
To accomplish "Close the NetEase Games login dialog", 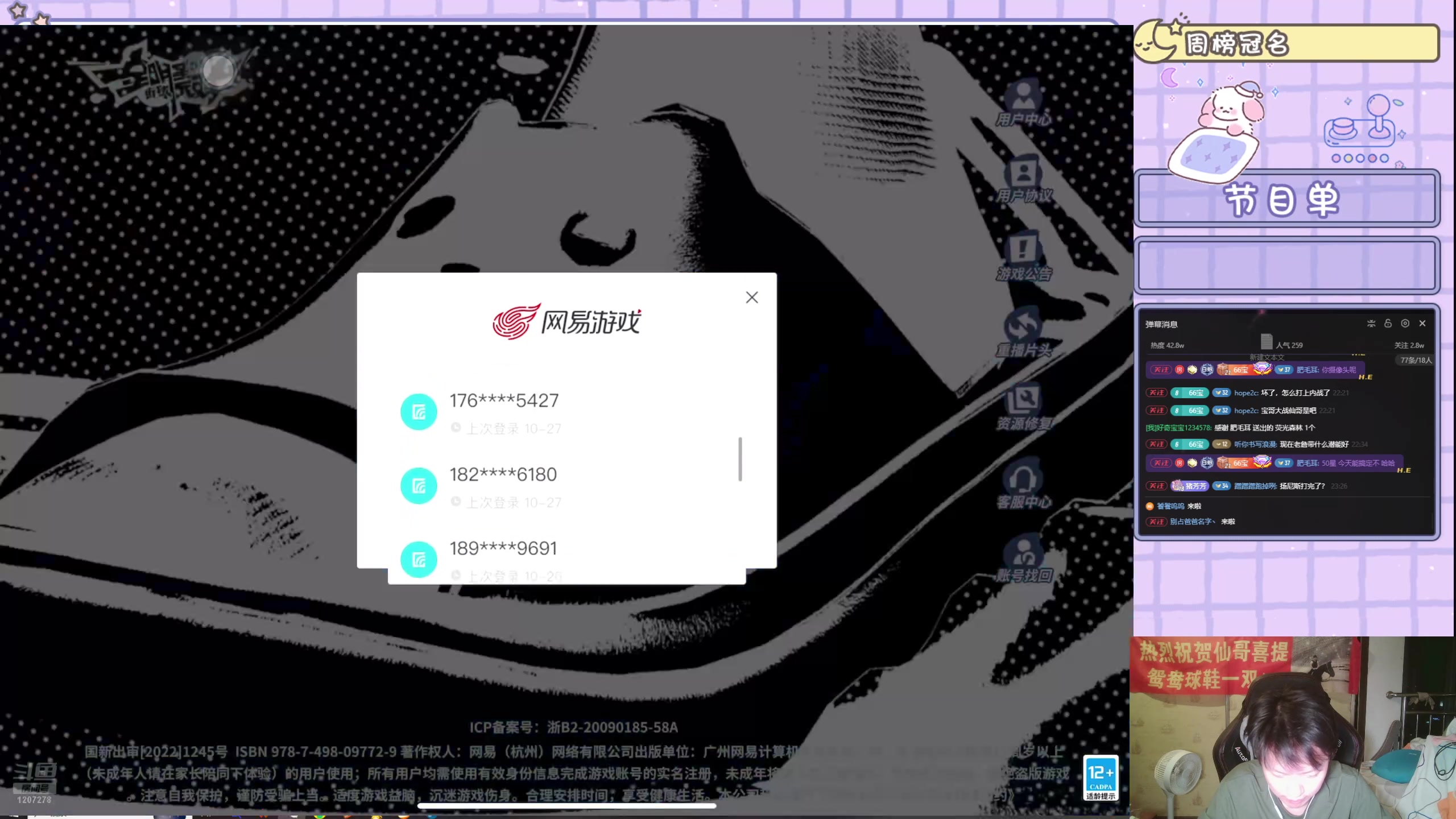I will tap(751, 297).
